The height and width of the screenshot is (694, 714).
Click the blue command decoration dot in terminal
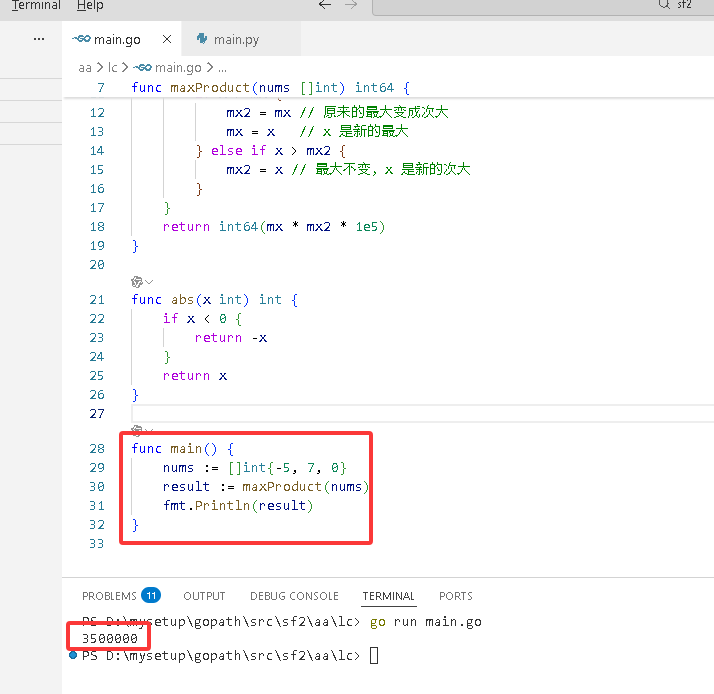(73, 656)
